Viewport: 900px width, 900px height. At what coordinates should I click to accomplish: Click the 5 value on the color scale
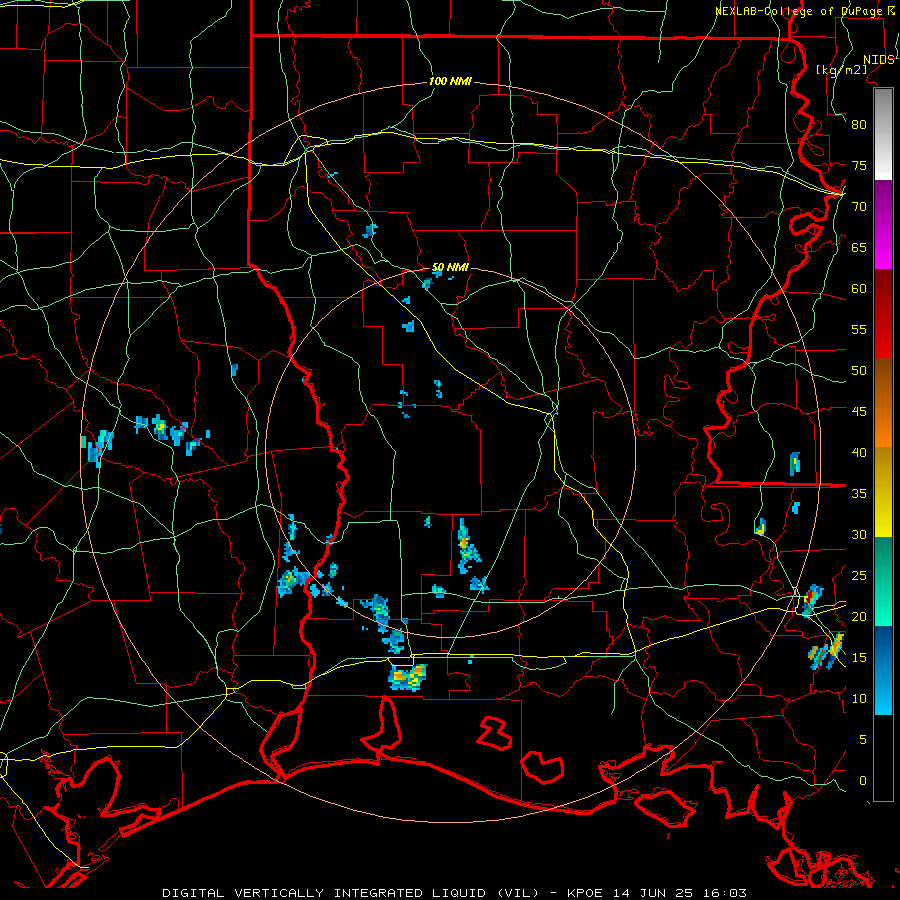[863, 740]
